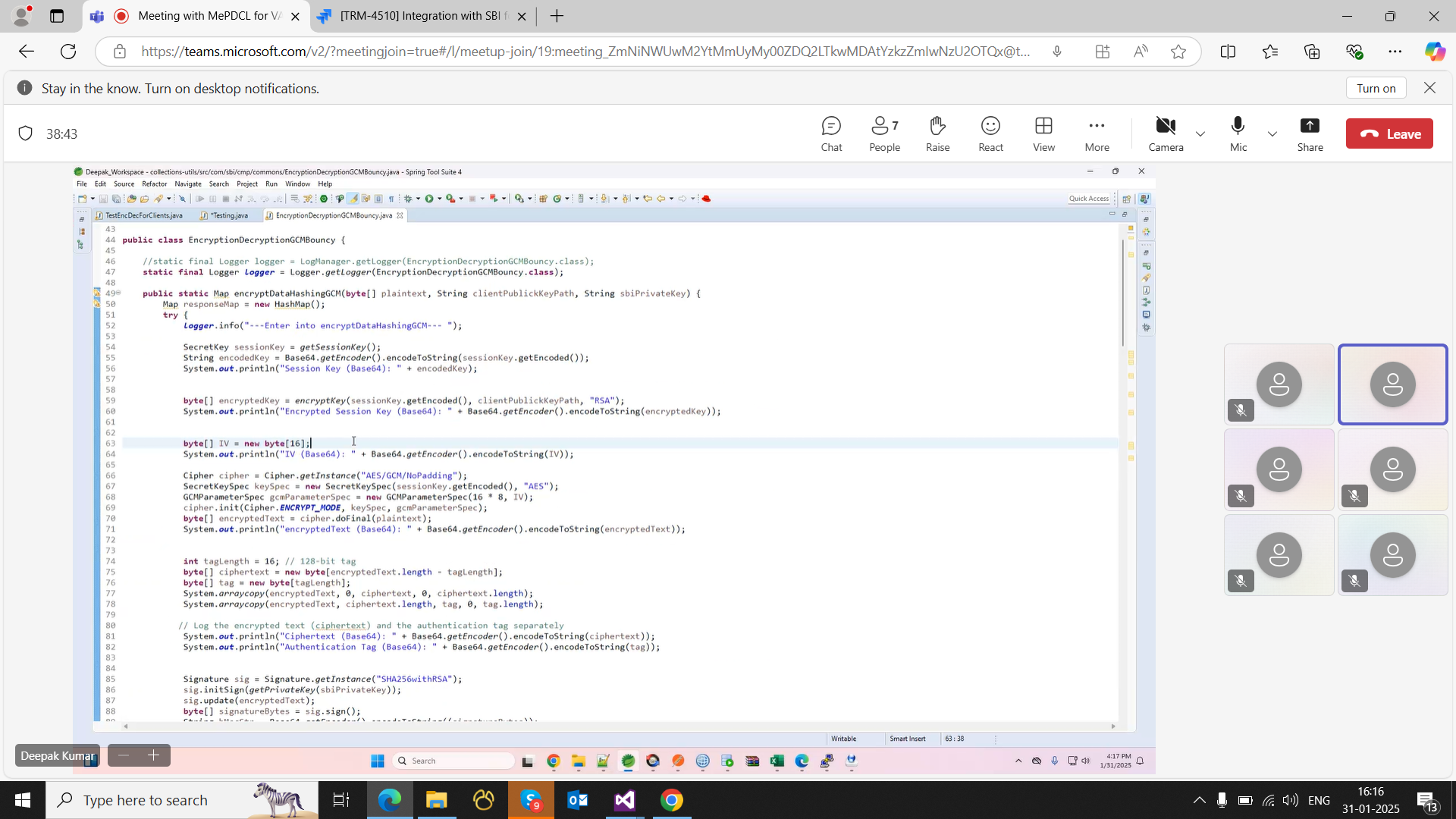Share your screen content
Screen dimensions: 1456x819
(x=1310, y=133)
